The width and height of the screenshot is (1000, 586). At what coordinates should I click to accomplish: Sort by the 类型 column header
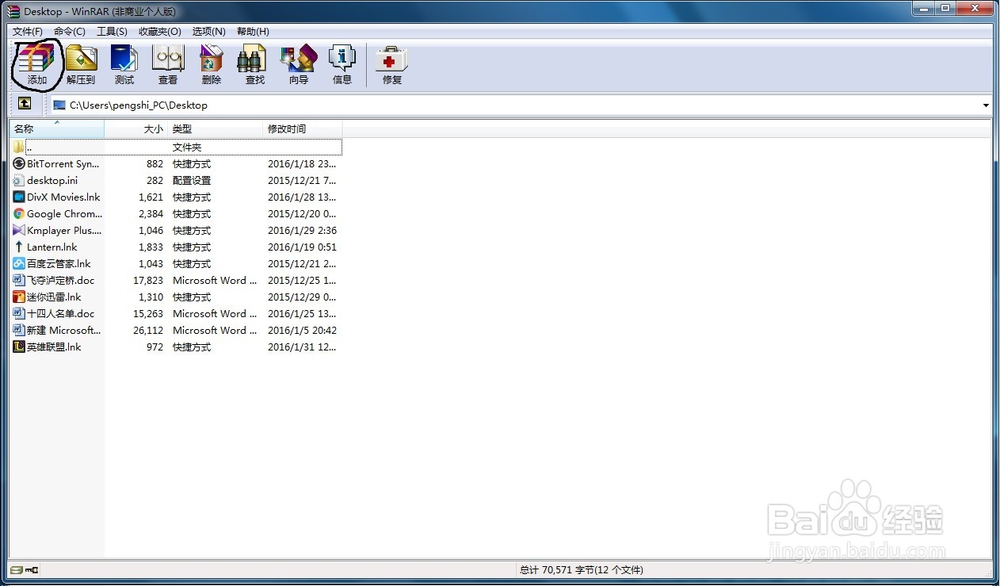pos(215,129)
